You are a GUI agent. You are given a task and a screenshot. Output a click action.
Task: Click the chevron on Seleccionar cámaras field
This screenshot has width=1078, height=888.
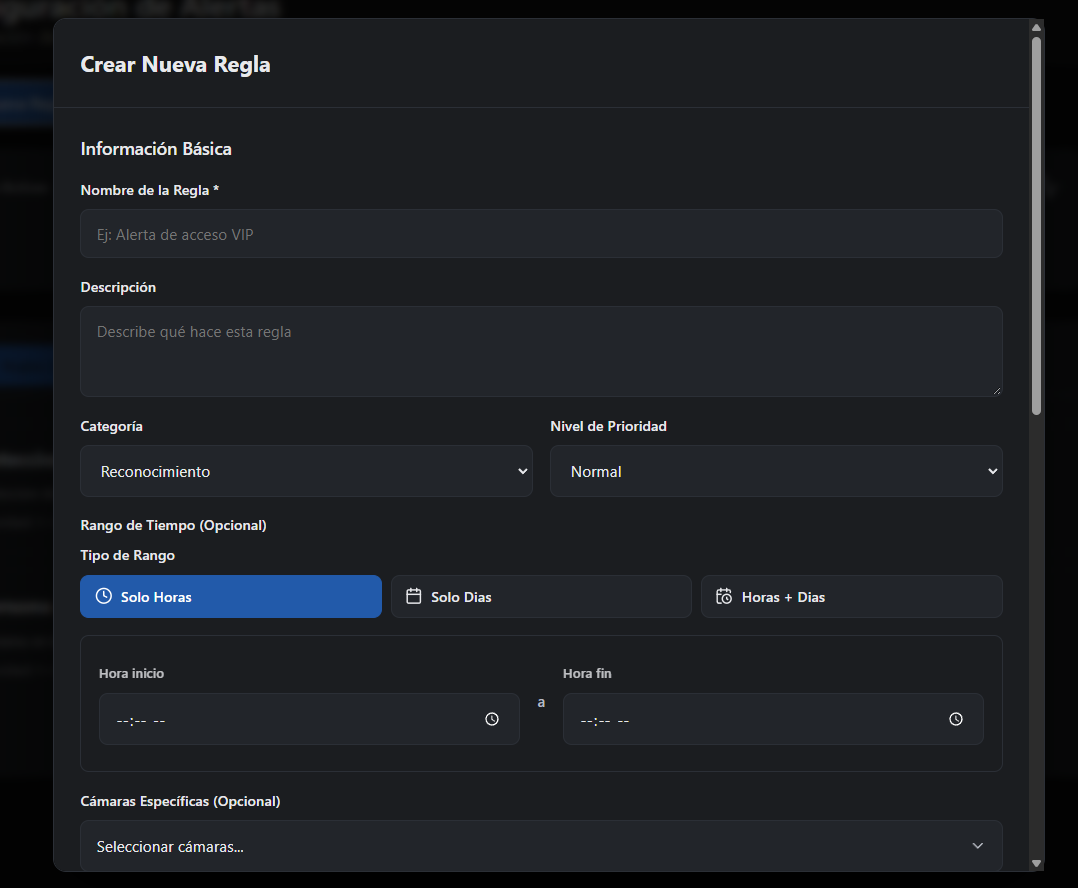point(978,846)
